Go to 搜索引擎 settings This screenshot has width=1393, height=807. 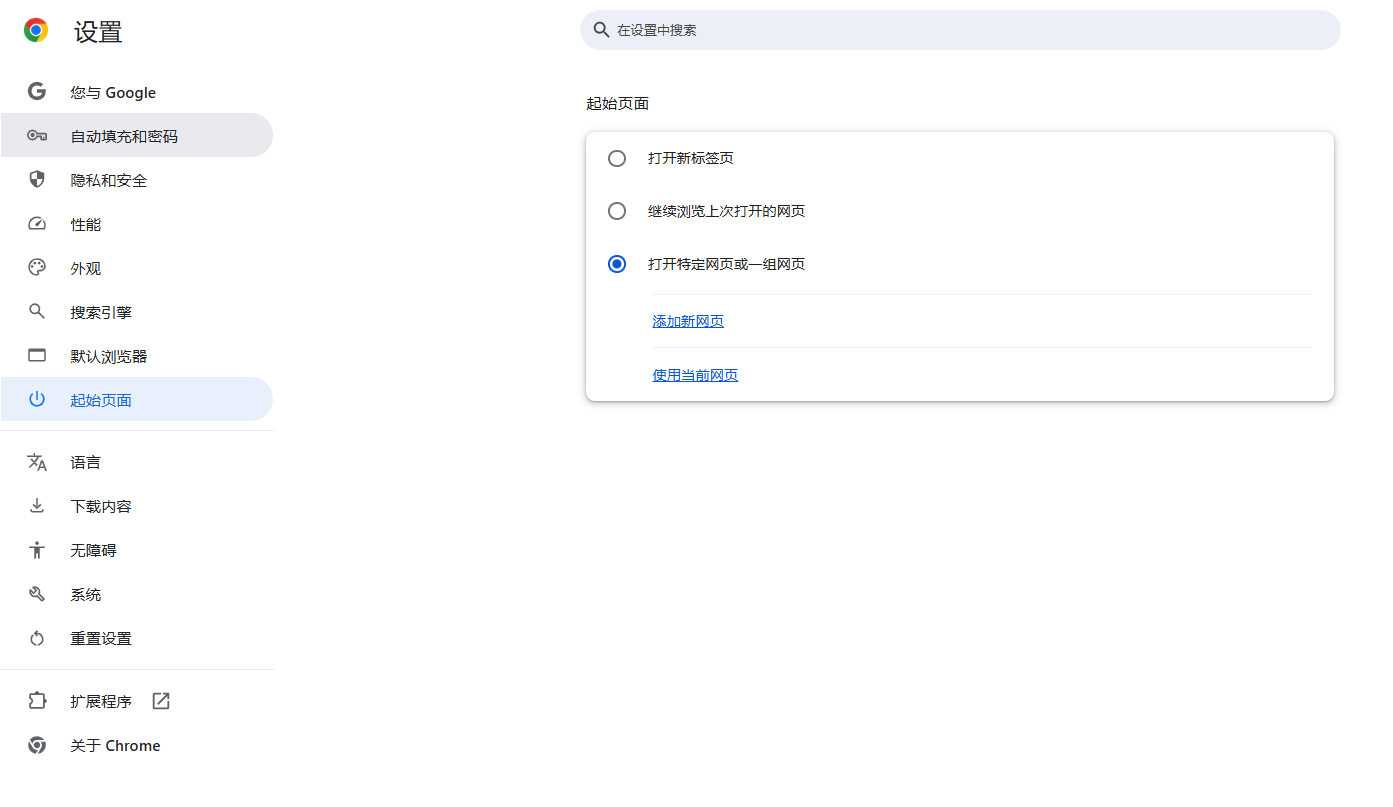coord(136,312)
